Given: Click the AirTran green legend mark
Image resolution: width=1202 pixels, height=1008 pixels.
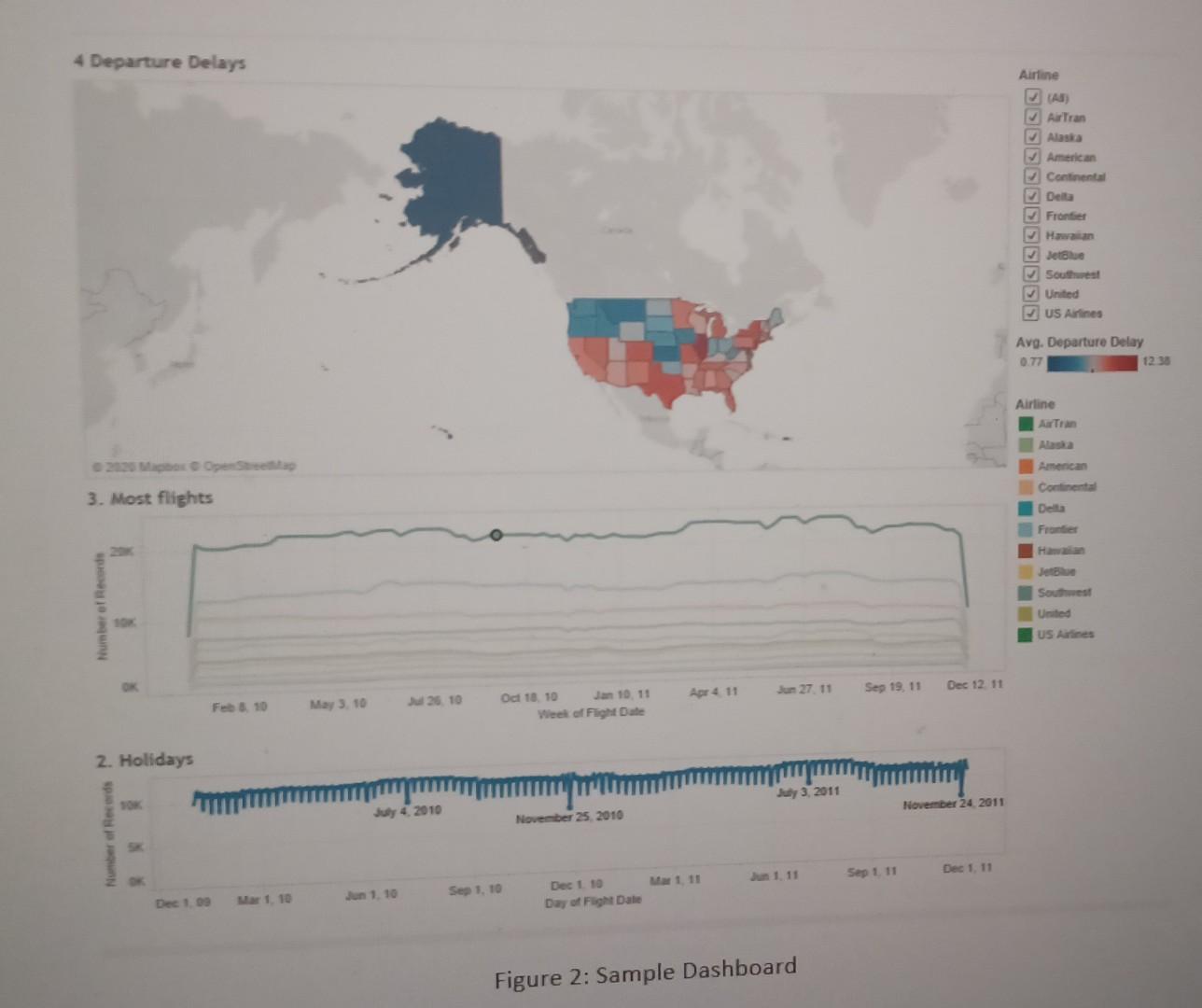Looking at the screenshot, I should tap(1029, 424).
